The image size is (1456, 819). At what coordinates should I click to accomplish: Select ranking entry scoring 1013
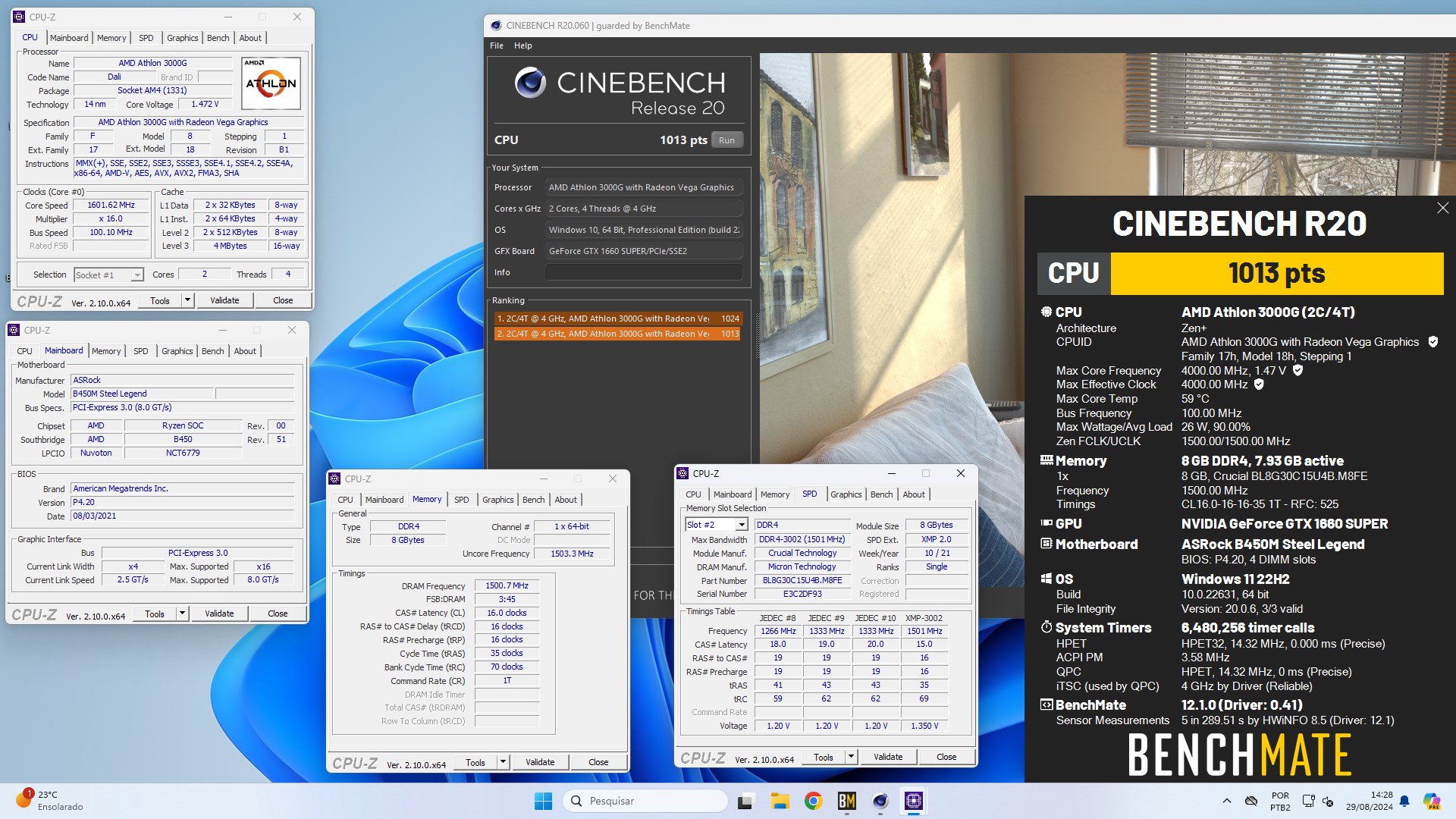[617, 334]
